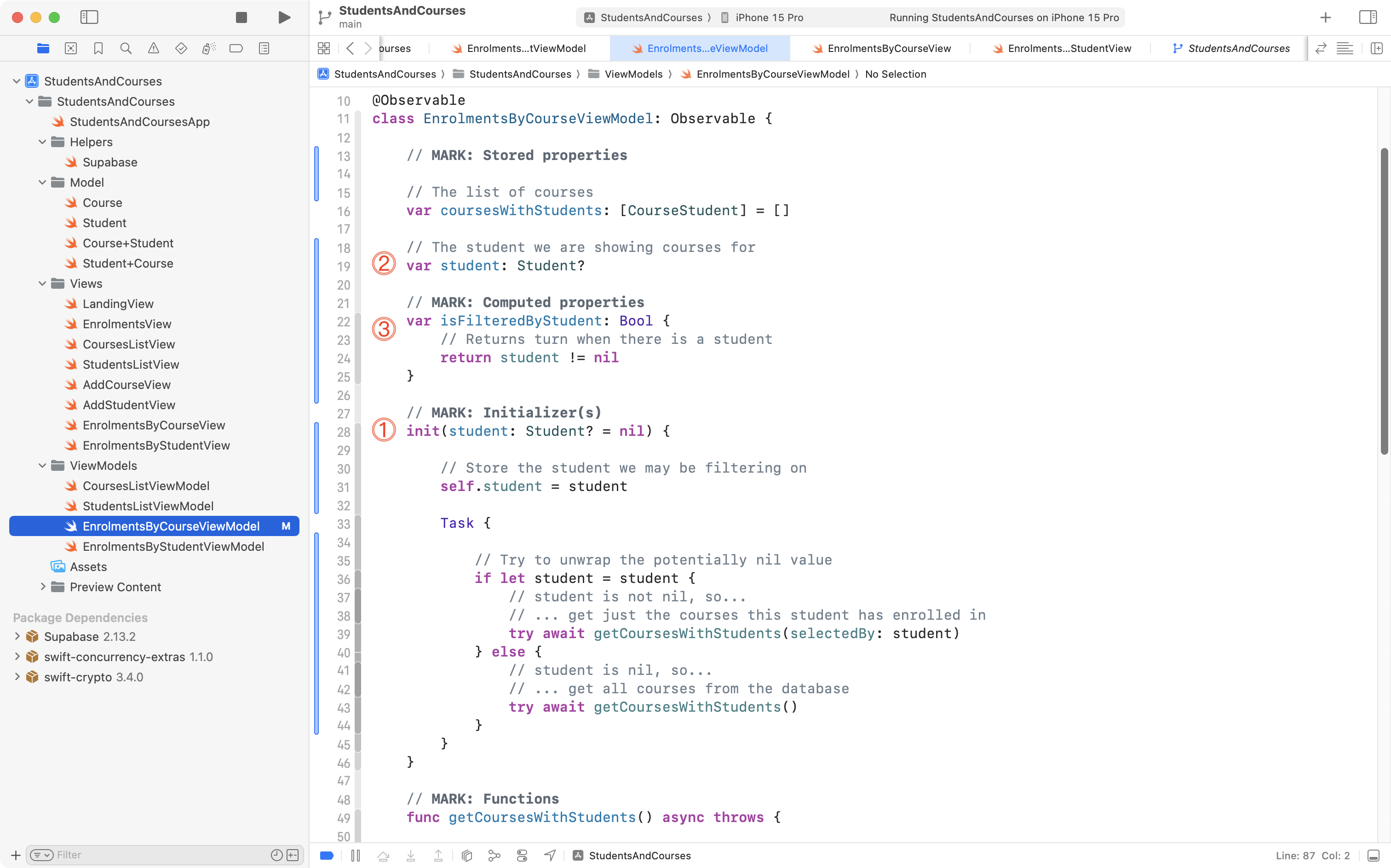Show the Breakpoint navigator
Image resolution: width=1391 pixels, height=868 pixels.
236,48
